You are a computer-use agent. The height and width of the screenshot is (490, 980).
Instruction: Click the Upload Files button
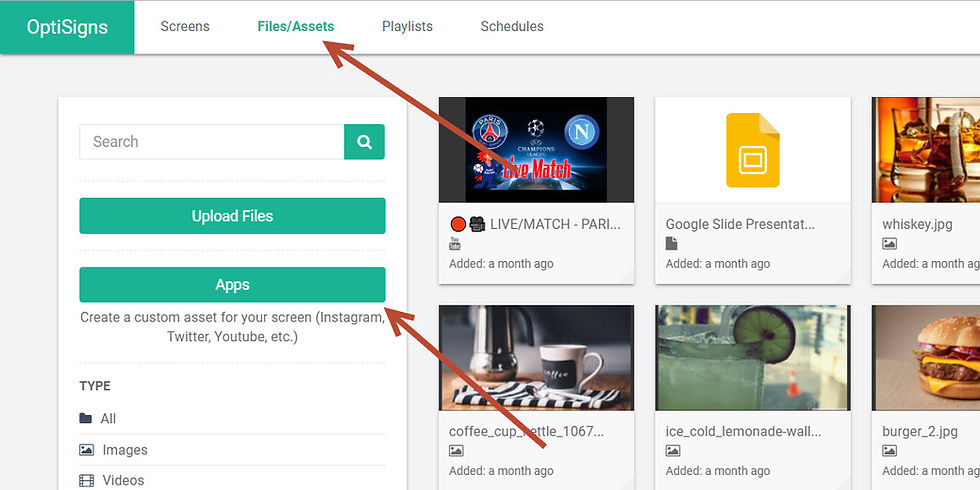point(232,216)
